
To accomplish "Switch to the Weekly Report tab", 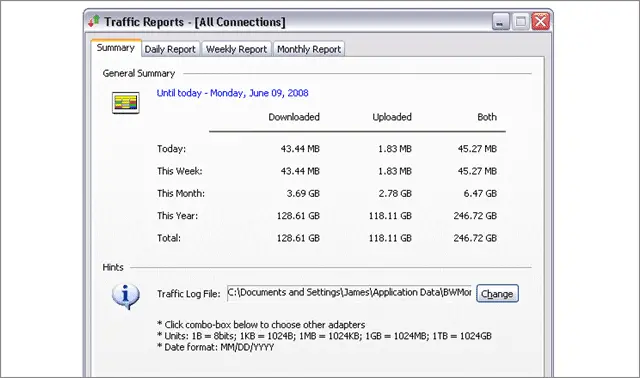I will 236,49.
